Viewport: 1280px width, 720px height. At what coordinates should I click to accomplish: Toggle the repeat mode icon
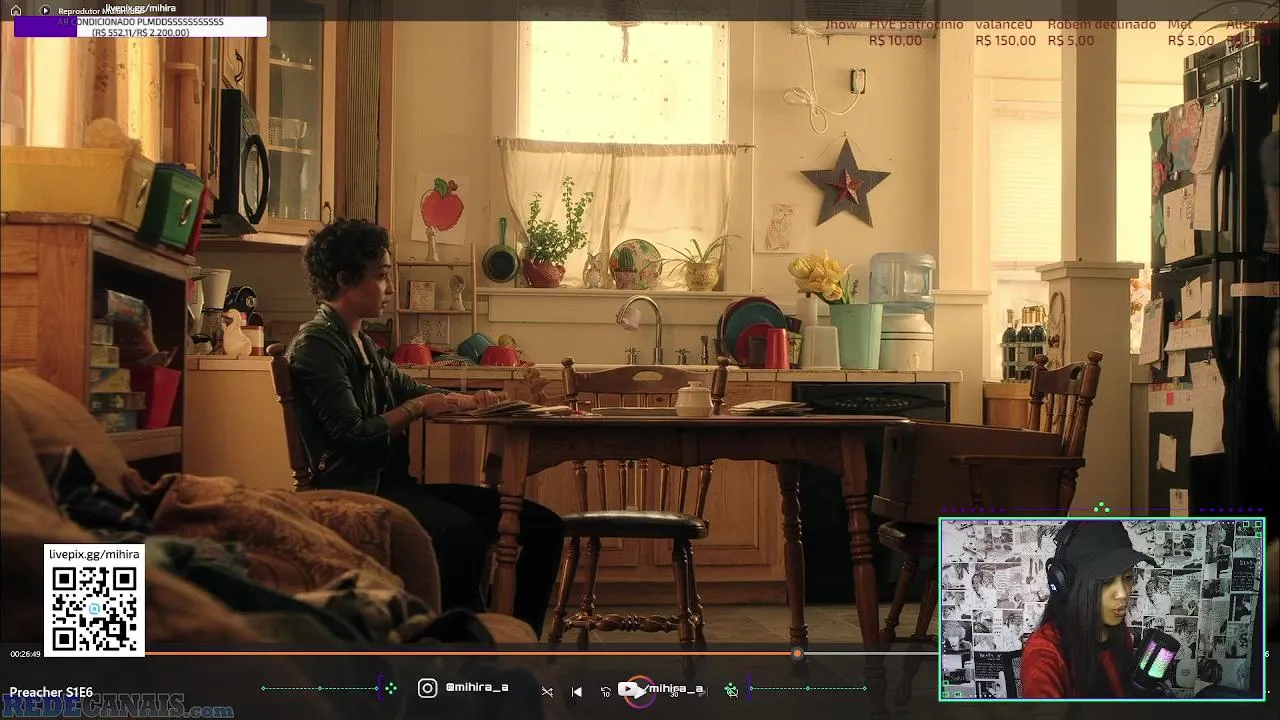[733, 691]
